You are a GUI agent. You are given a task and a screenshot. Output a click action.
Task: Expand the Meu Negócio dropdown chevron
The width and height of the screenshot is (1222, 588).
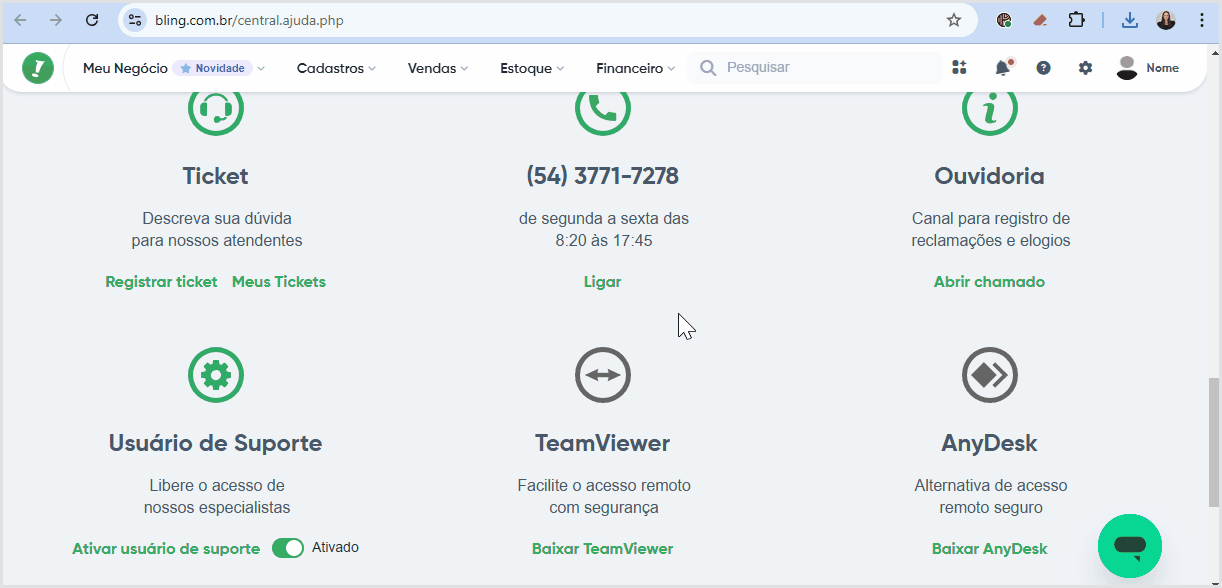[x=261, y=69]
